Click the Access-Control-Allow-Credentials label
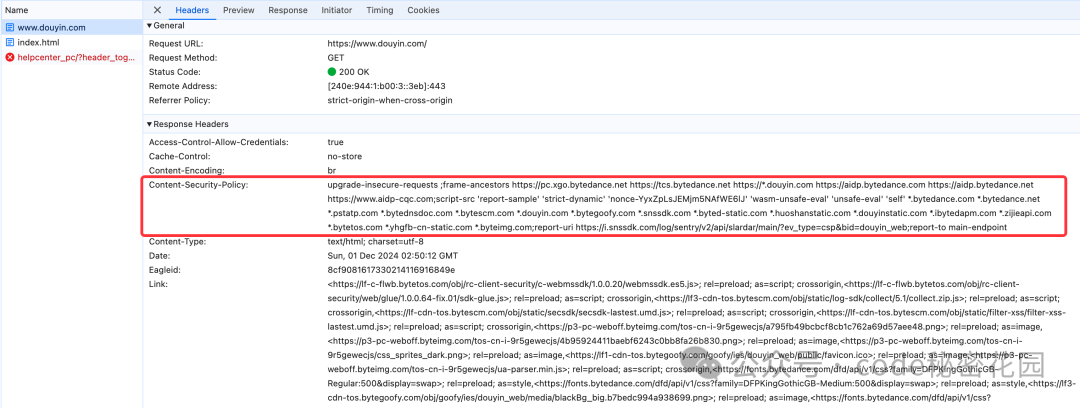The height and width of the screenshot is (408, 1080). 218,142
